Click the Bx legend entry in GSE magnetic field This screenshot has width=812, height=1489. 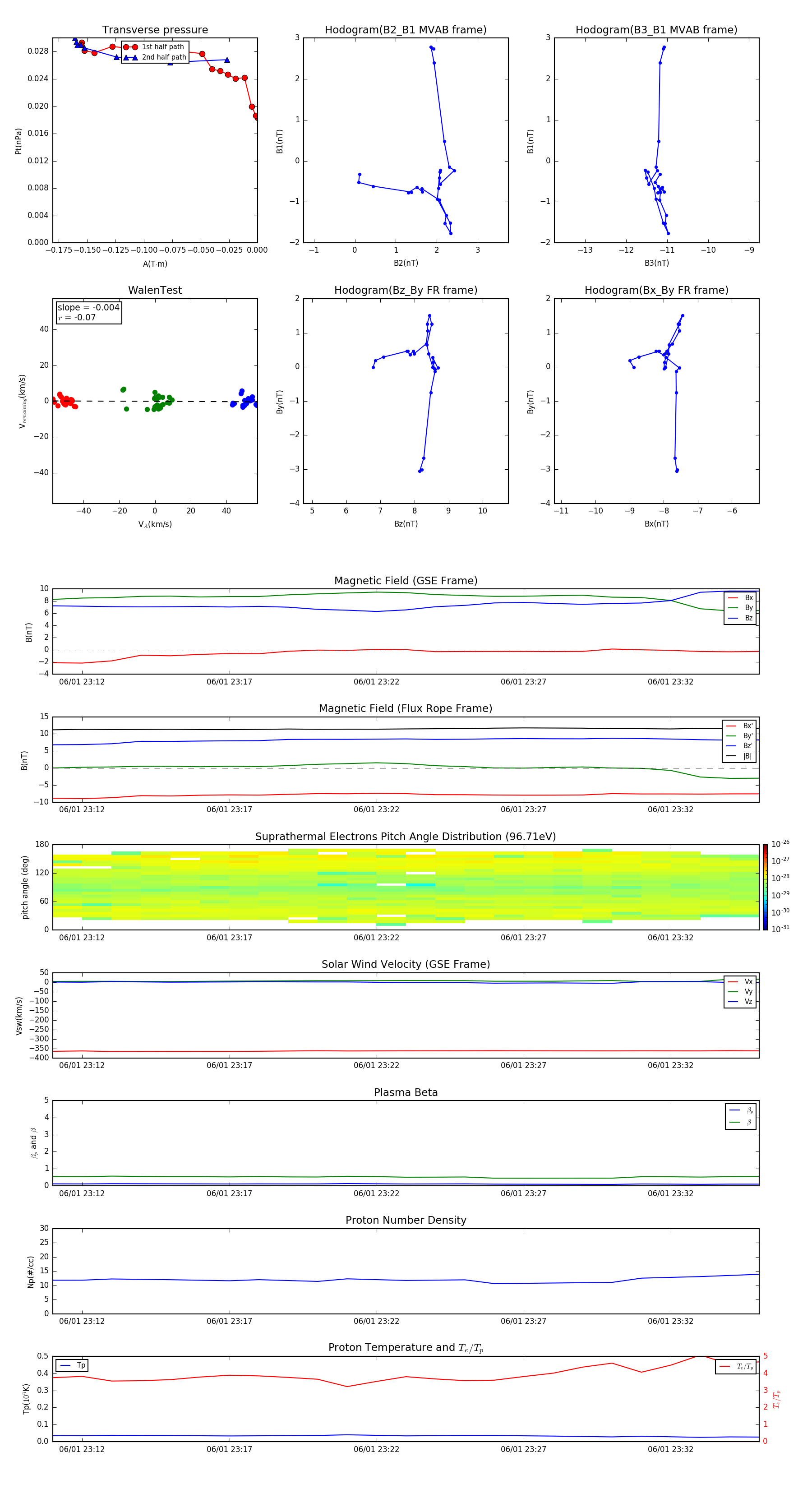(740, 598)
